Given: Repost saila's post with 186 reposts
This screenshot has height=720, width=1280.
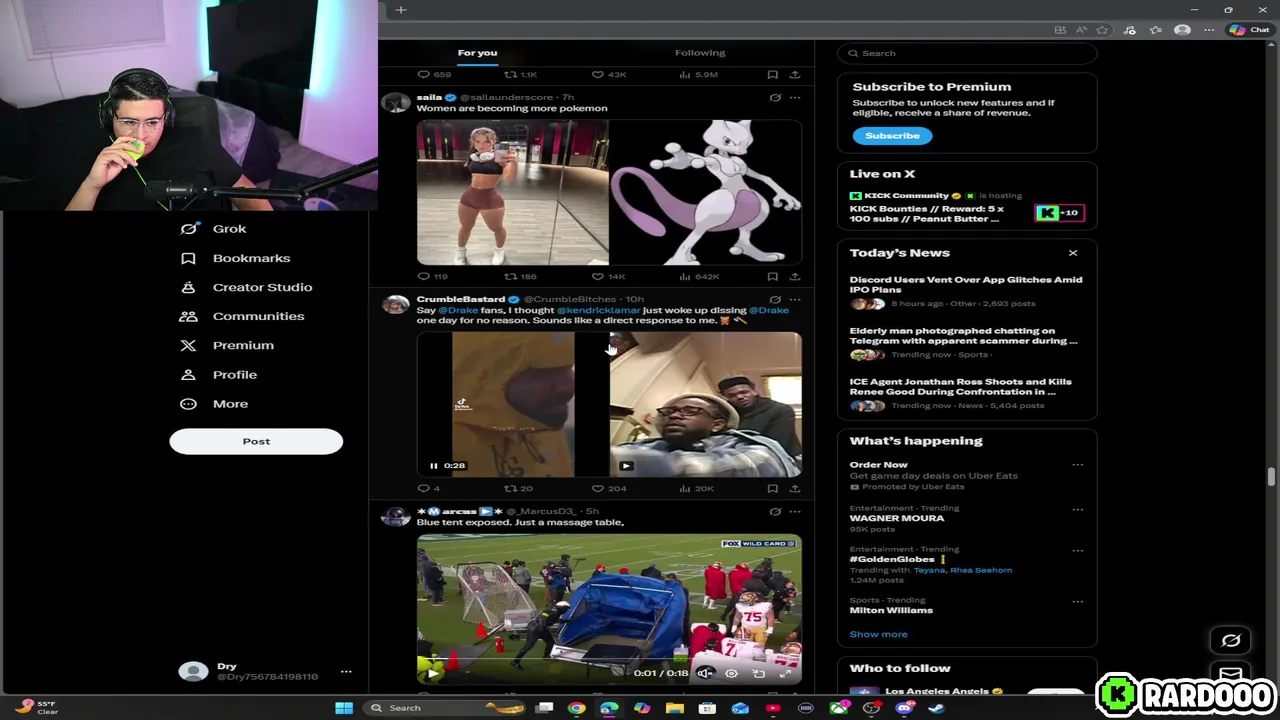Looking at the screenshot, I should coord(520,276).
